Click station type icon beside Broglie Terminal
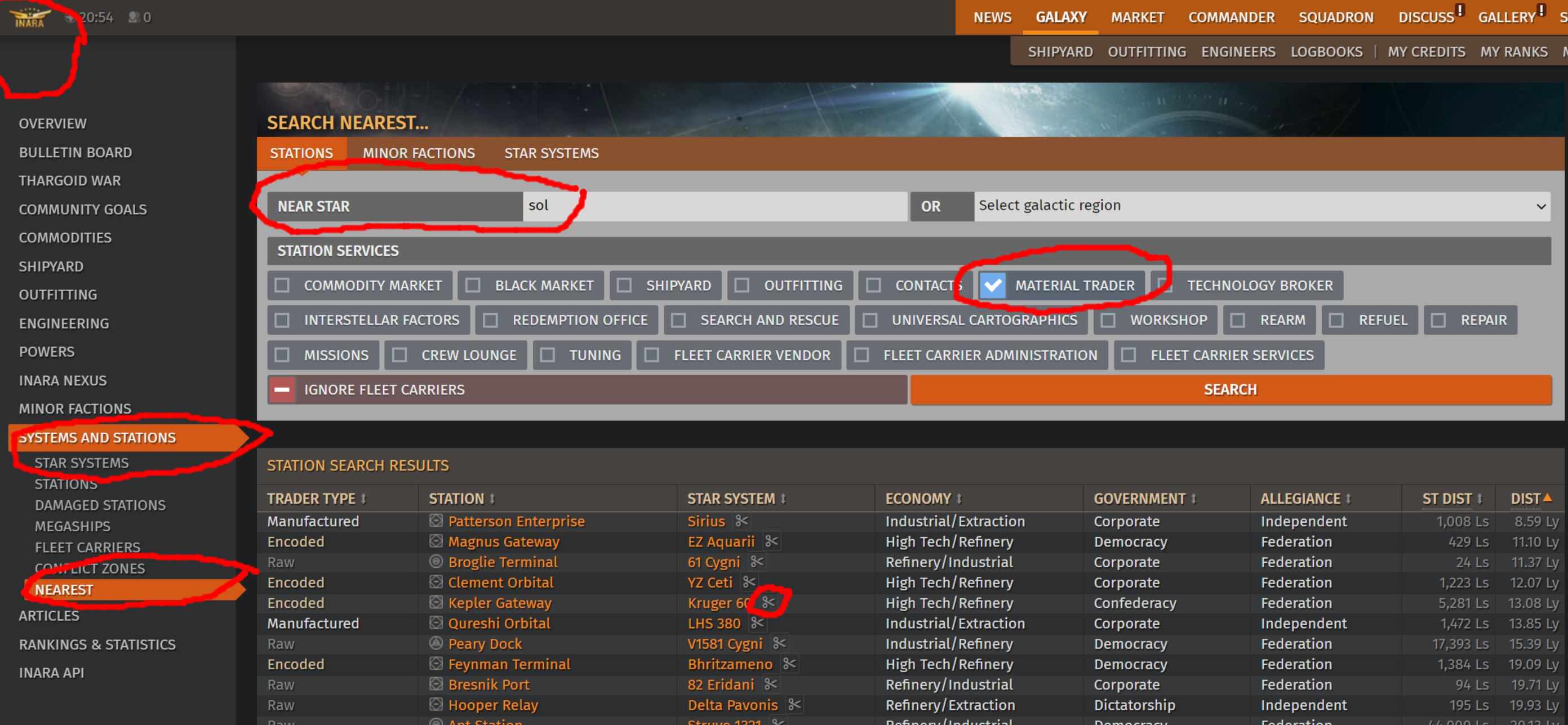Image resolution: width=1568 pixels, height=725 pixels. pos(436,561)
